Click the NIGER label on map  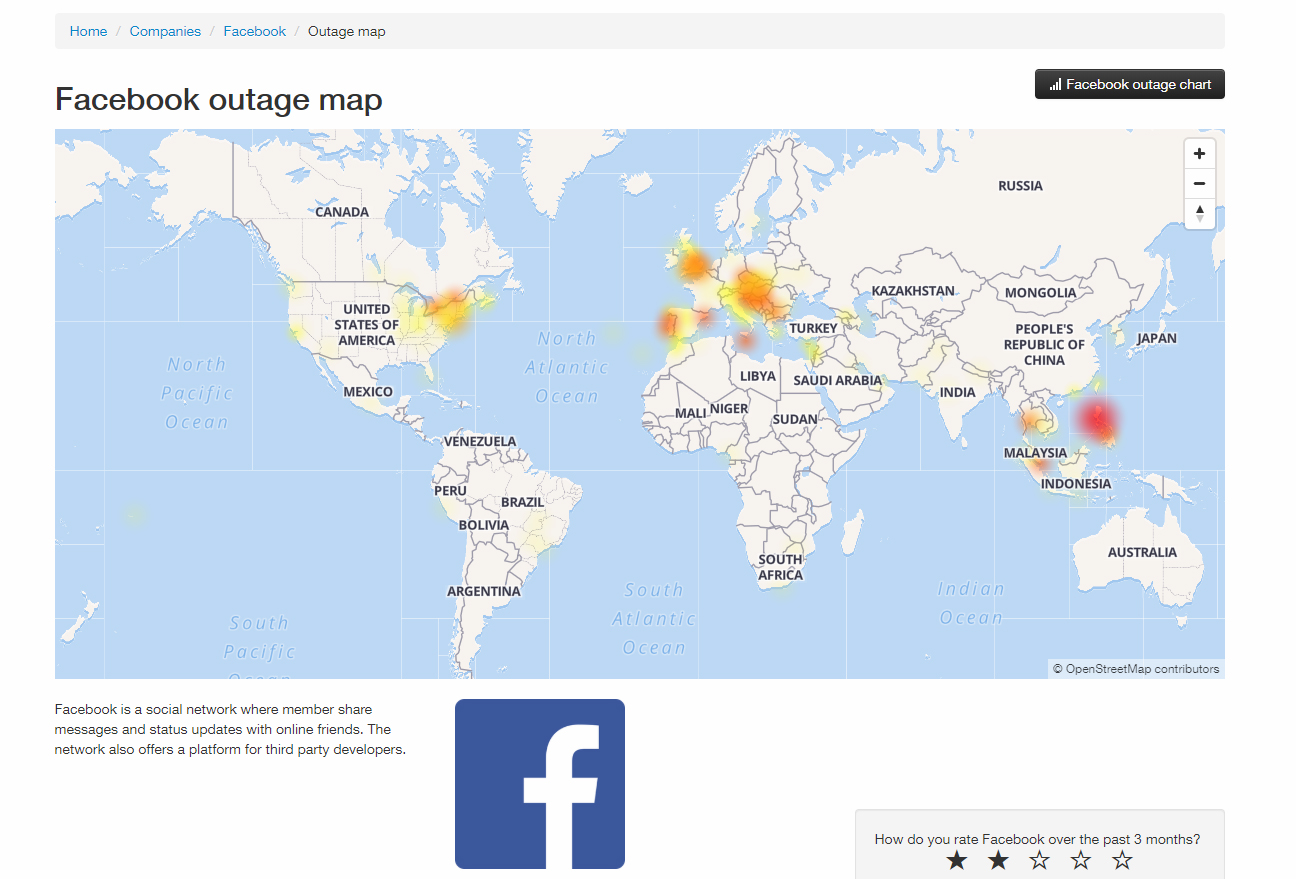729,408
